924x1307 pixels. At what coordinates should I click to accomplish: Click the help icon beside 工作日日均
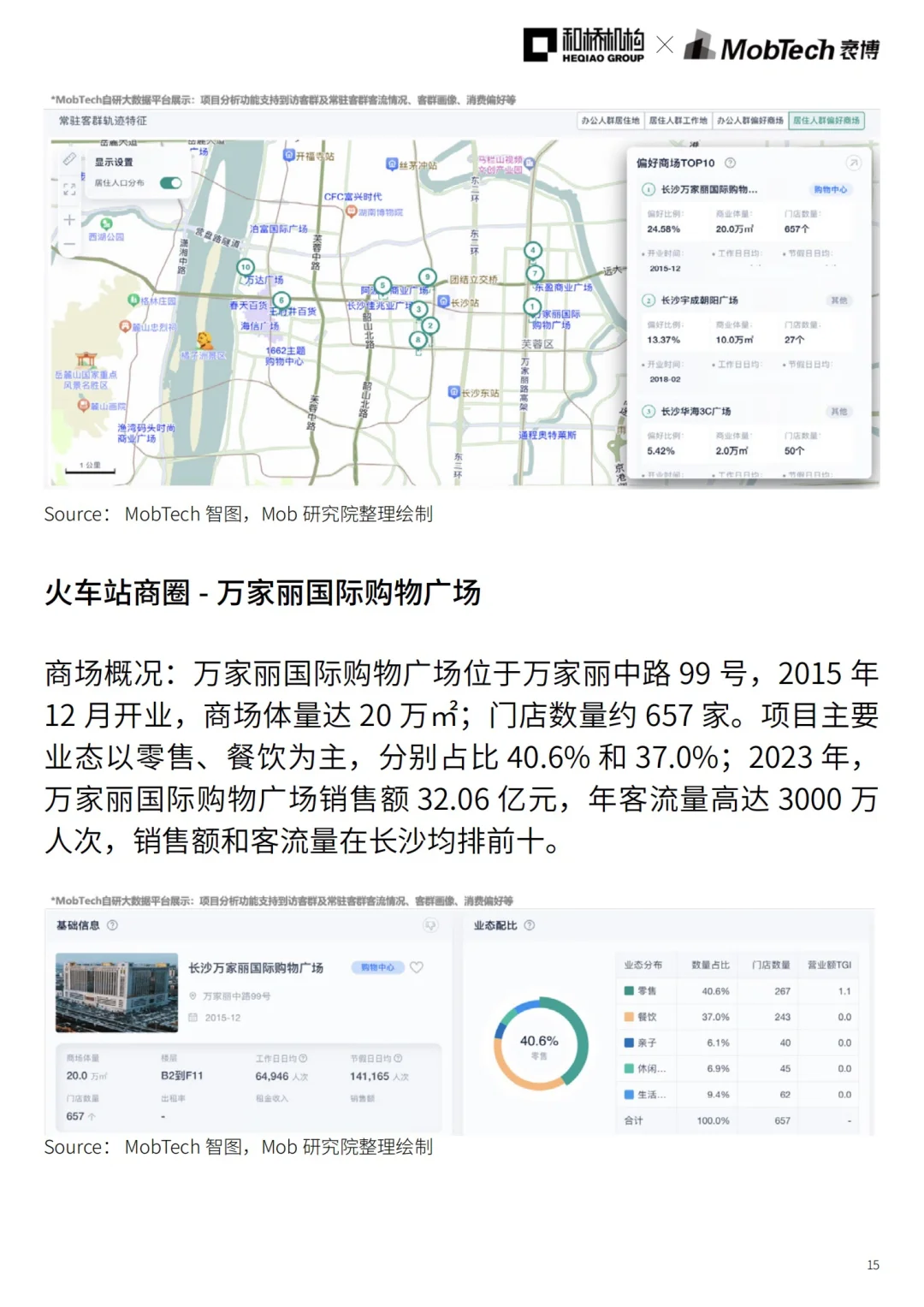click(x=303, y=1059)
